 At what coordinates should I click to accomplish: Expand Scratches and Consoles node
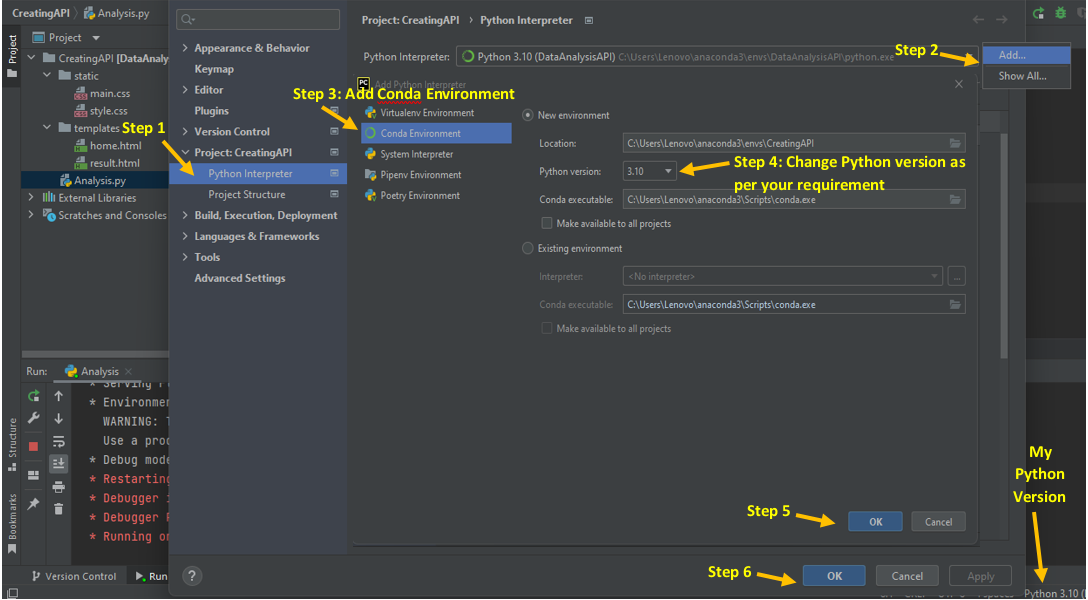(31, 215)
